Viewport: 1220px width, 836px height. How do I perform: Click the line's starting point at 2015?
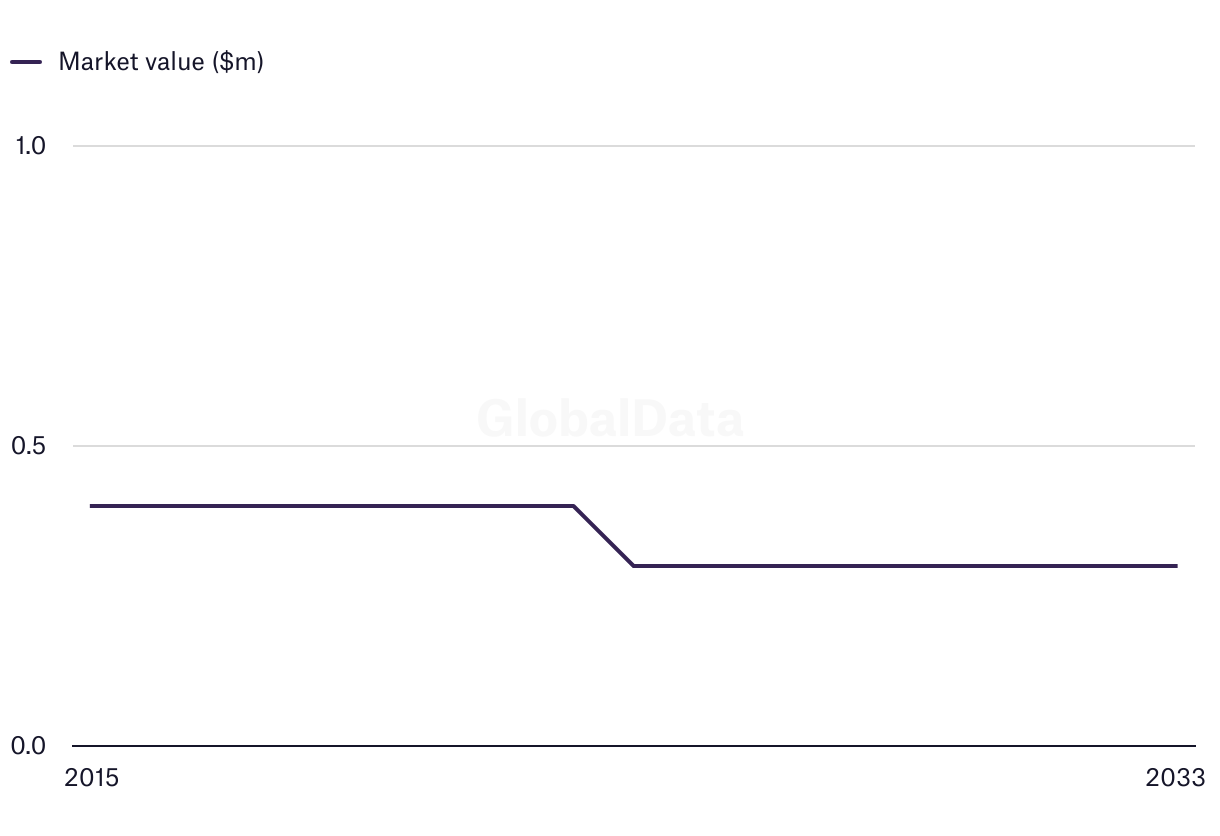point(92,506)
